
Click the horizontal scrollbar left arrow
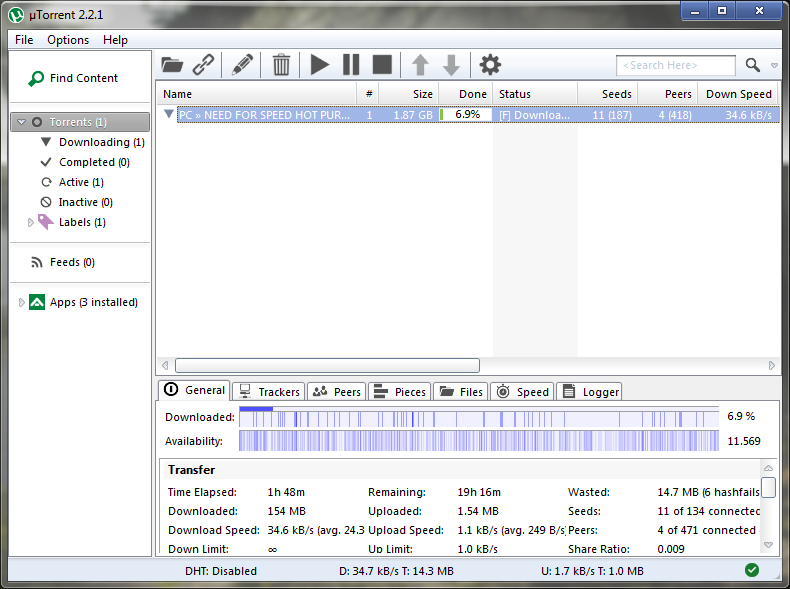tap(165, 365)
